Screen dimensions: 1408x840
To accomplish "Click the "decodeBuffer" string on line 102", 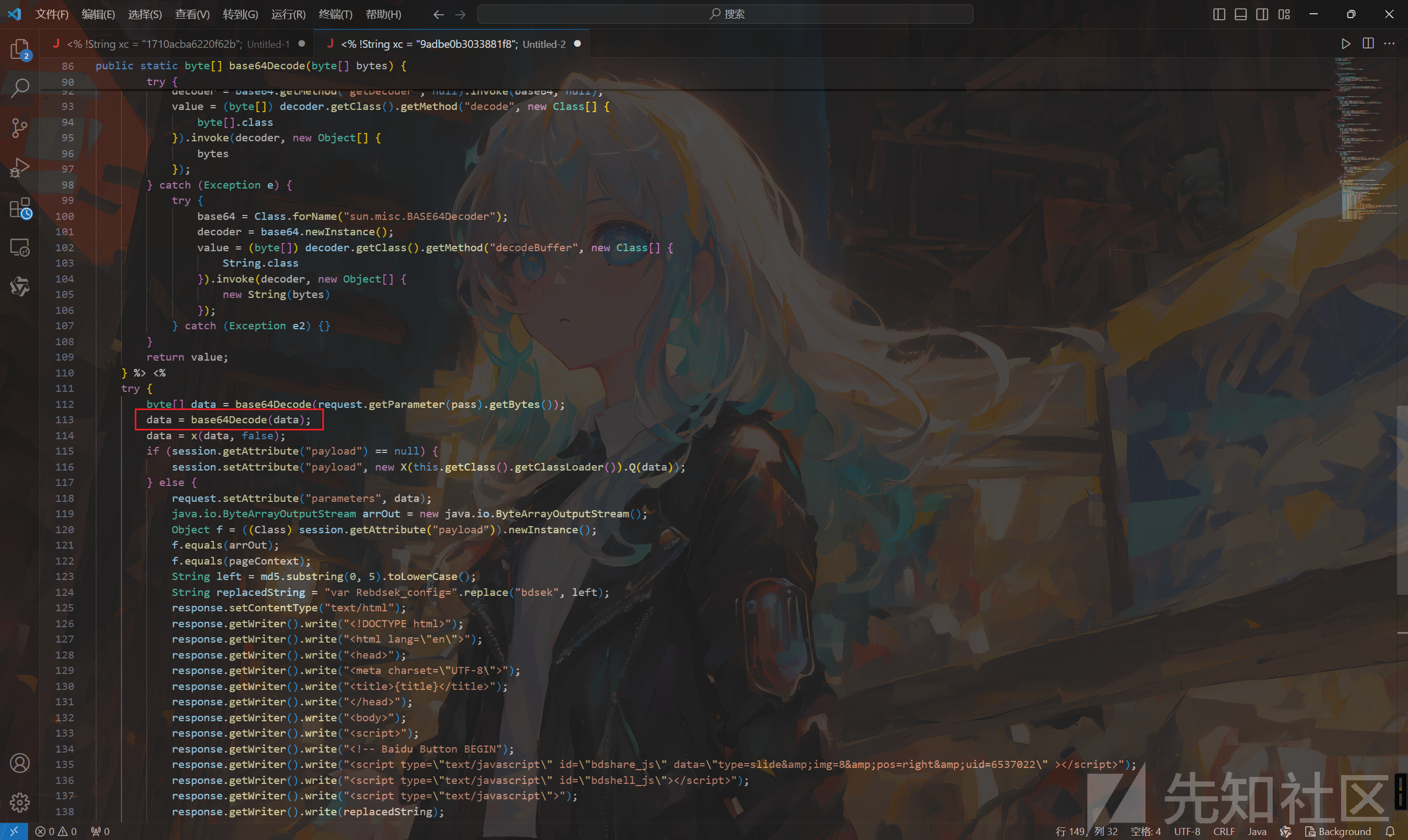I will tap(534, 247).
